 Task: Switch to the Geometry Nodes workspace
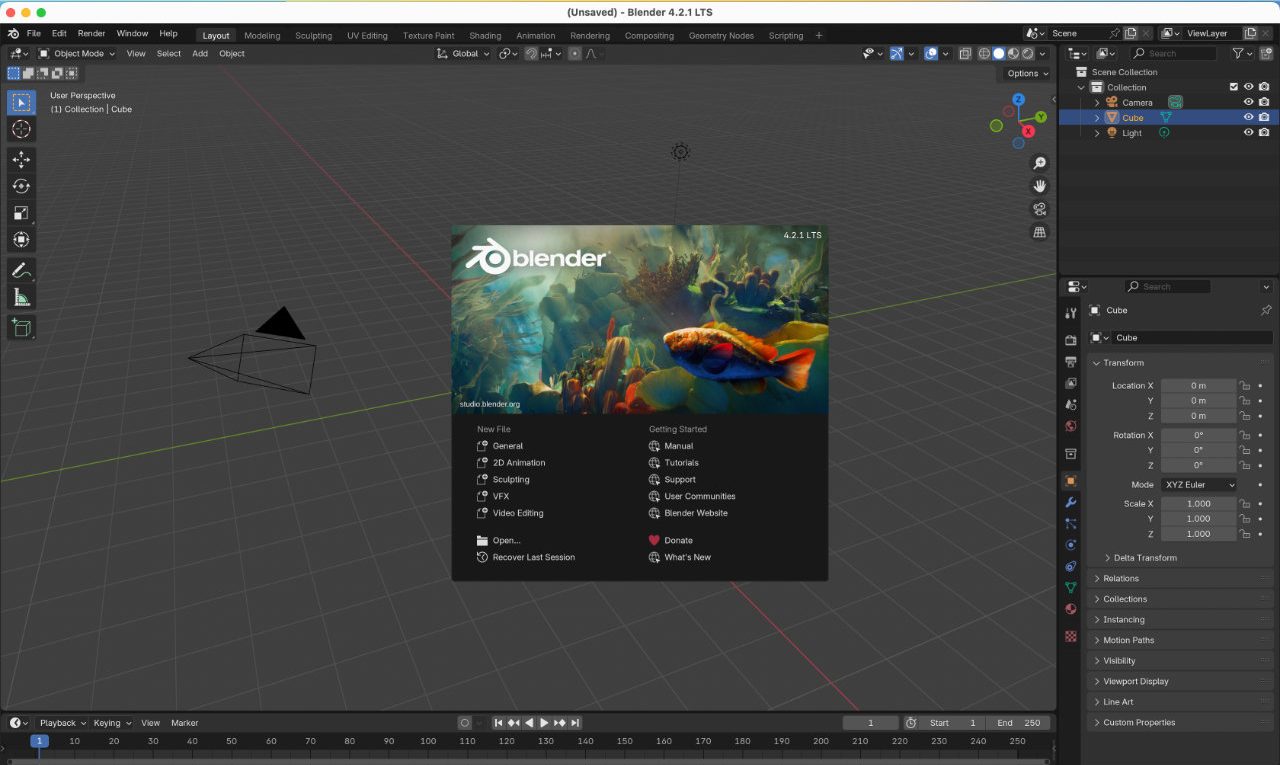click(x=721, y=35)
